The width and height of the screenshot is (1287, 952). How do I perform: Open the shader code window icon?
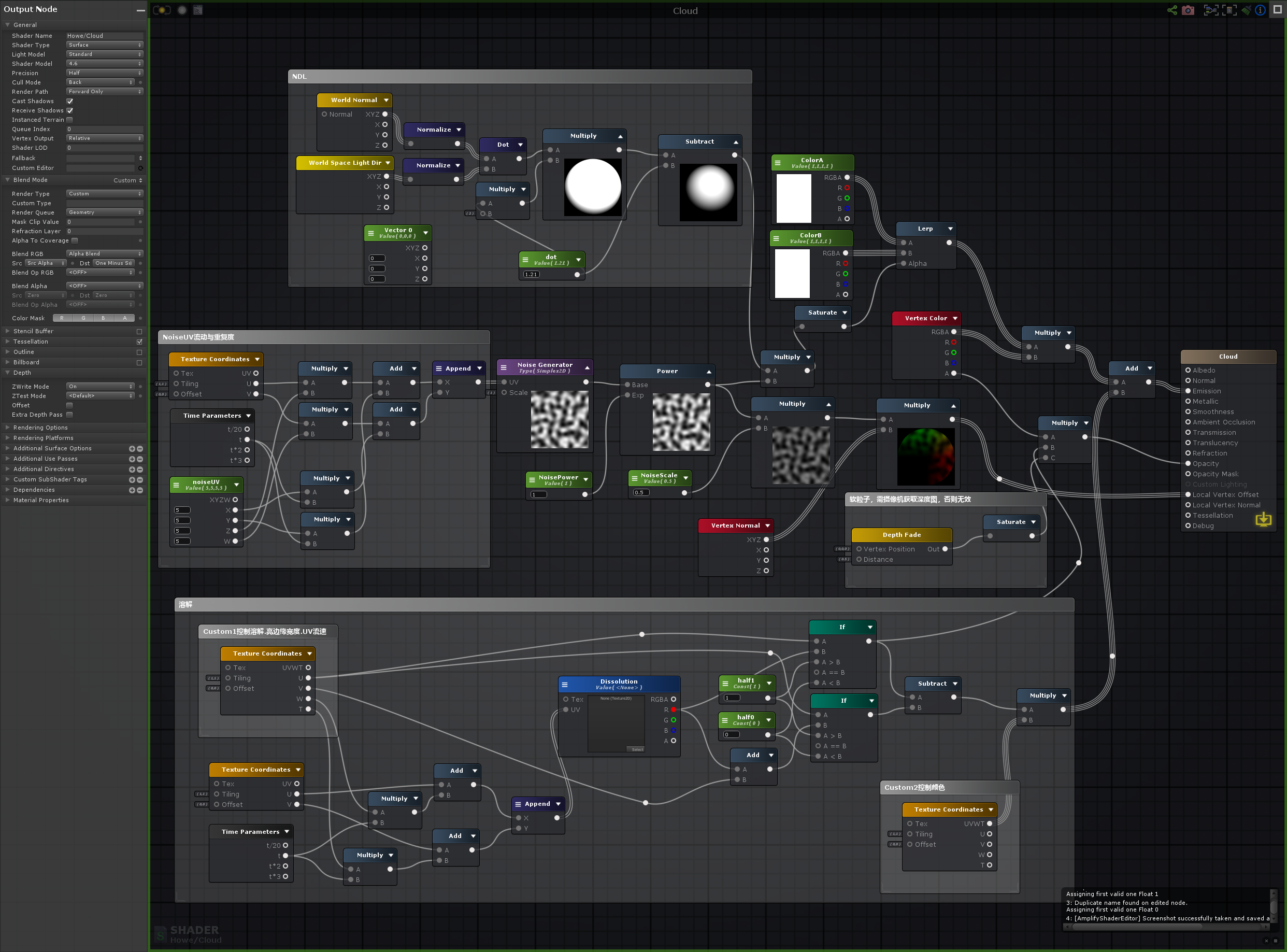197,10
